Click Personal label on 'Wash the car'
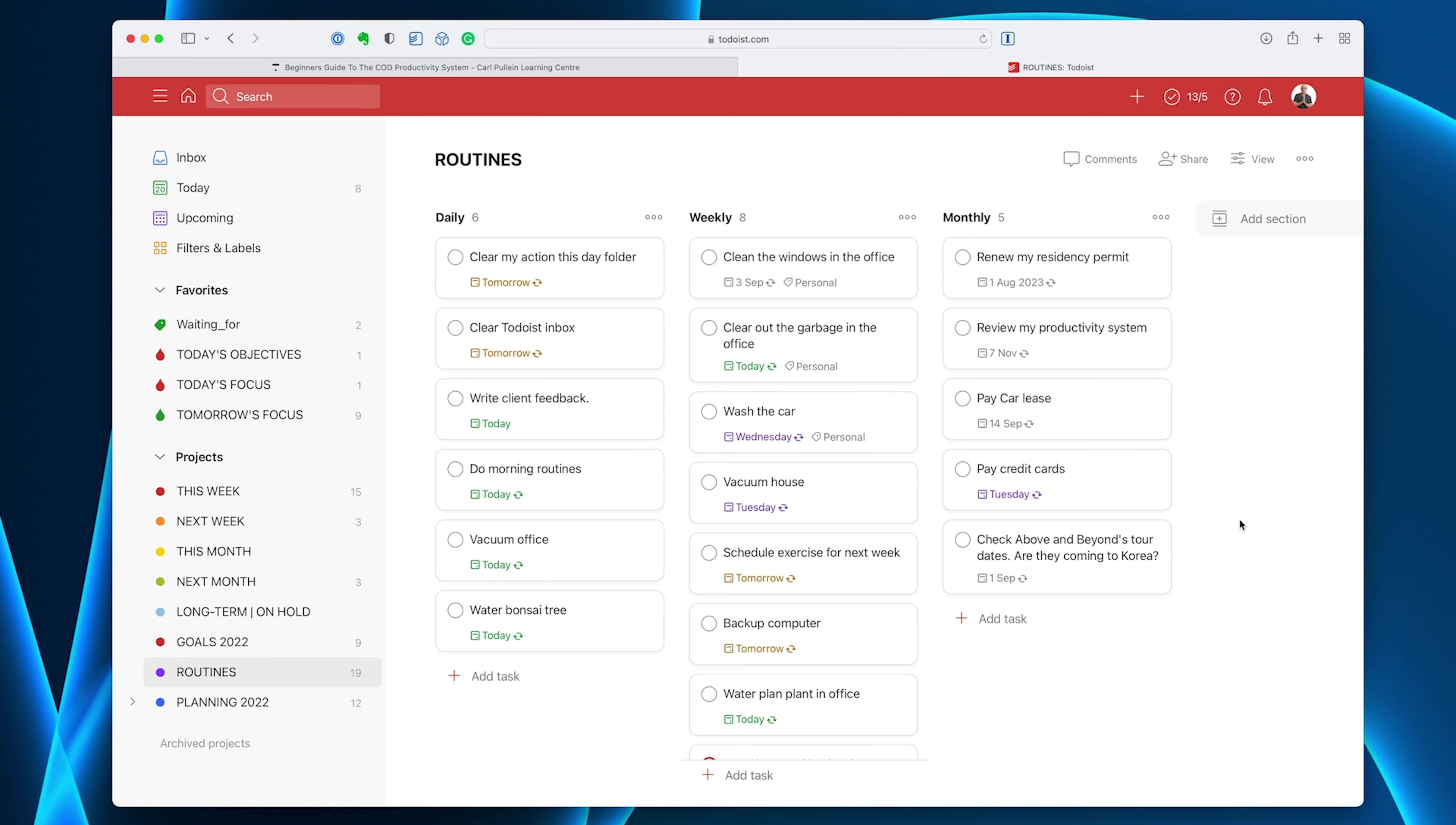This screenshot has width=1456, height=825. [838, 437]
